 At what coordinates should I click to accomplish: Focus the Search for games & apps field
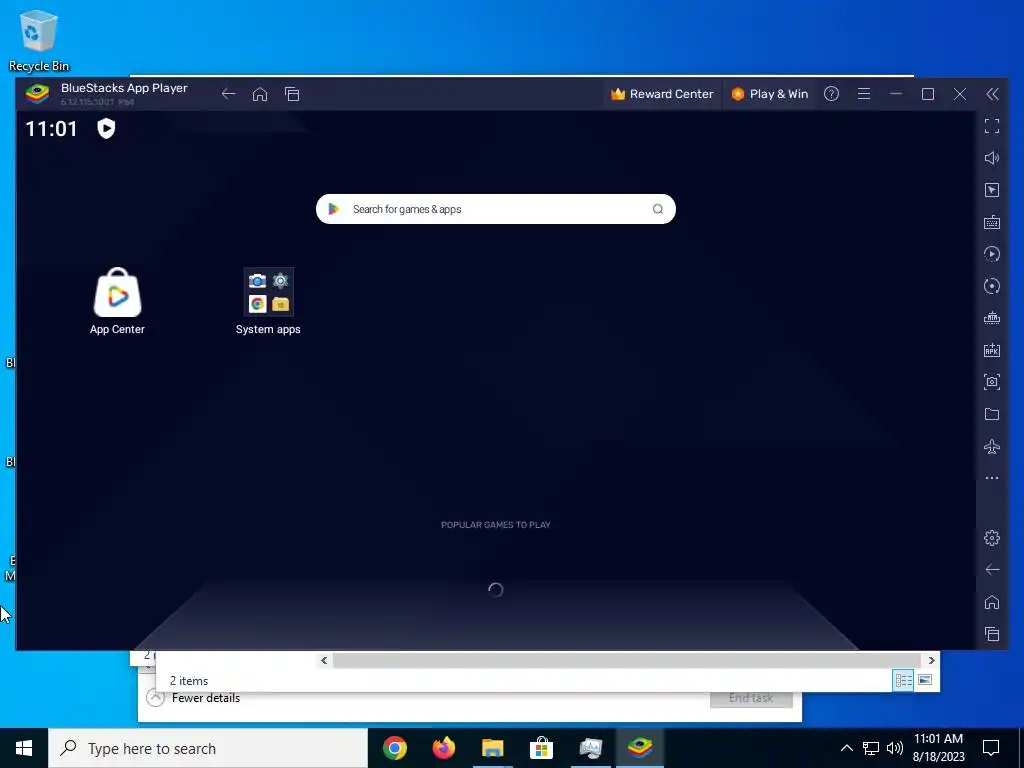click(x=496, y=209)
